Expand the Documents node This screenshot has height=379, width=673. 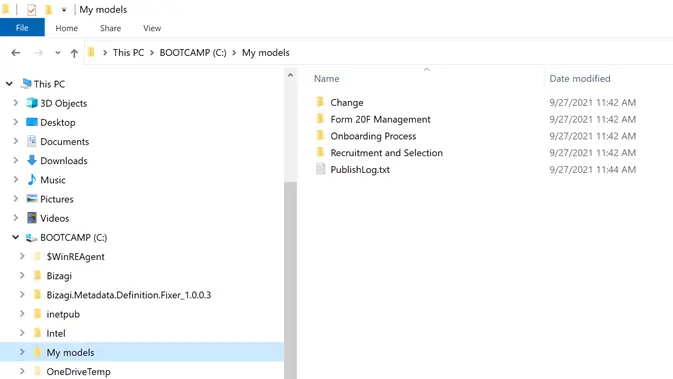point(16,141)
